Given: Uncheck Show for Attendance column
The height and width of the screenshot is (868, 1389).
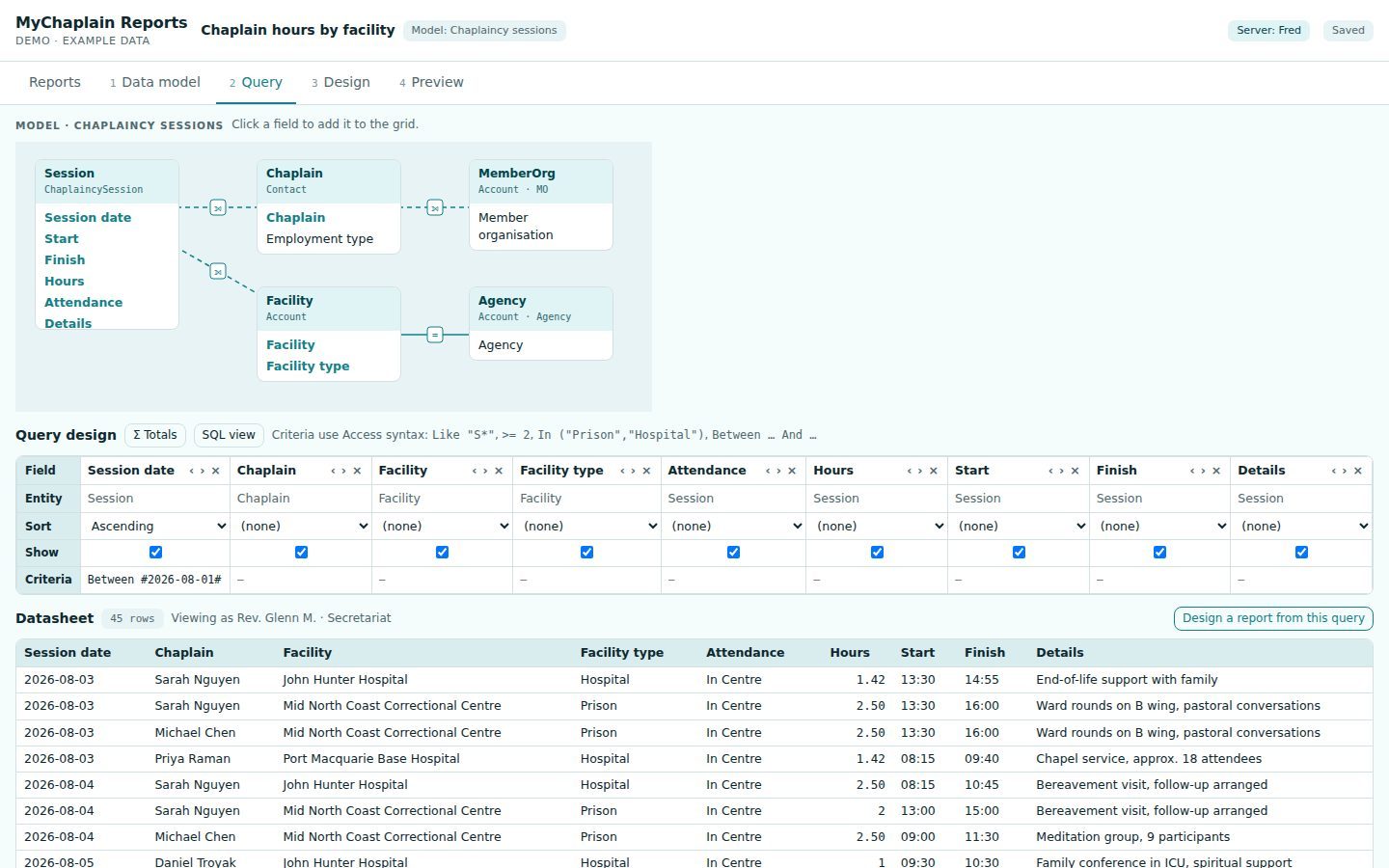Looking at the screenshot, I should (x=733, y=553).
